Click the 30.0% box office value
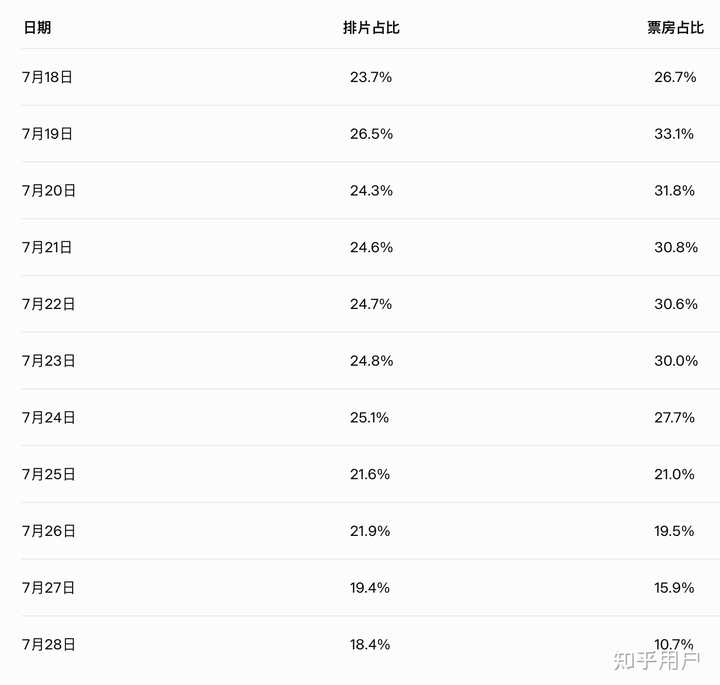Screen dimensions: 720x685 tap(675, 361)
